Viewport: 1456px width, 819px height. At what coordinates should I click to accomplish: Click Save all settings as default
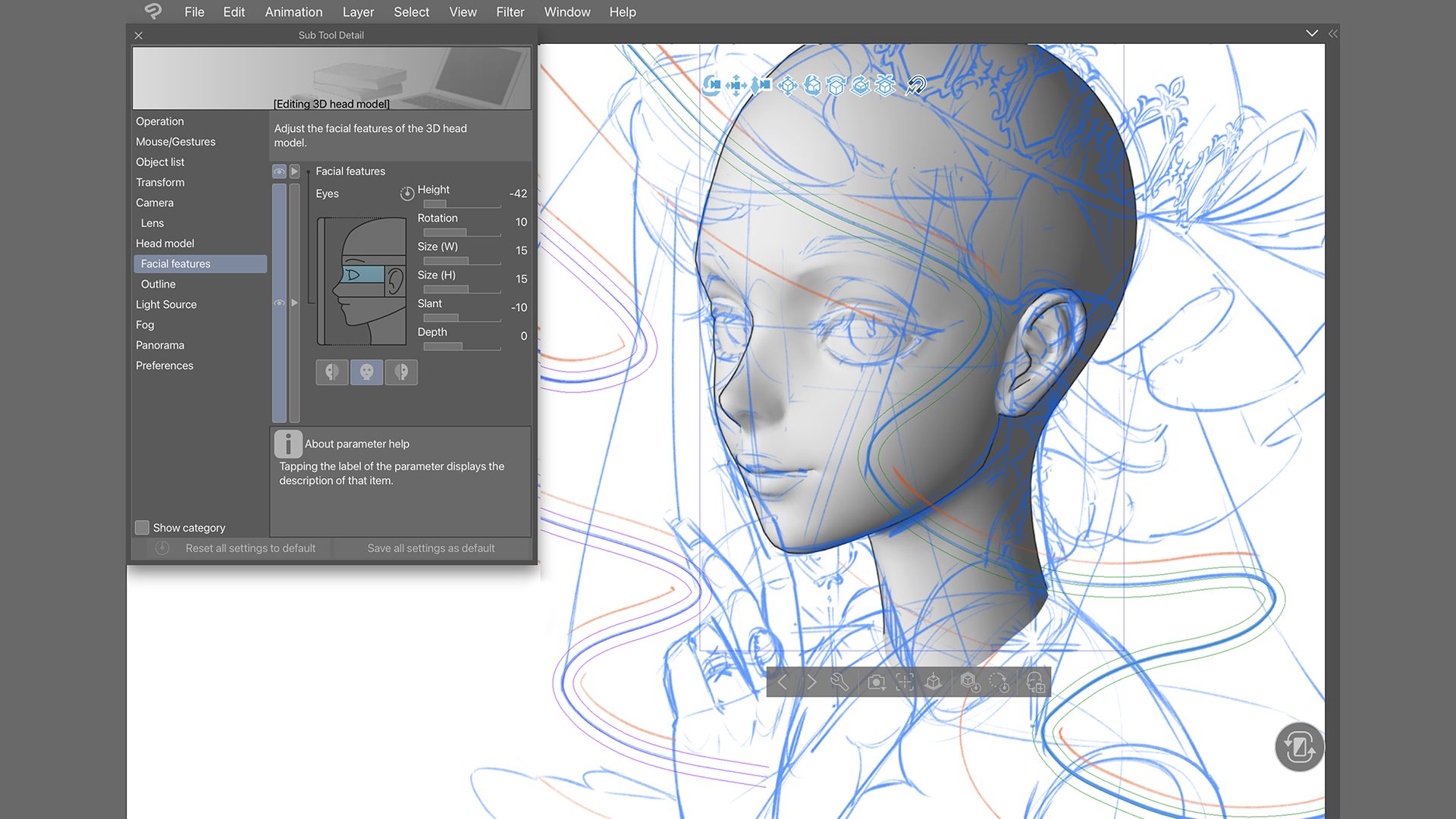pos(430,548)
